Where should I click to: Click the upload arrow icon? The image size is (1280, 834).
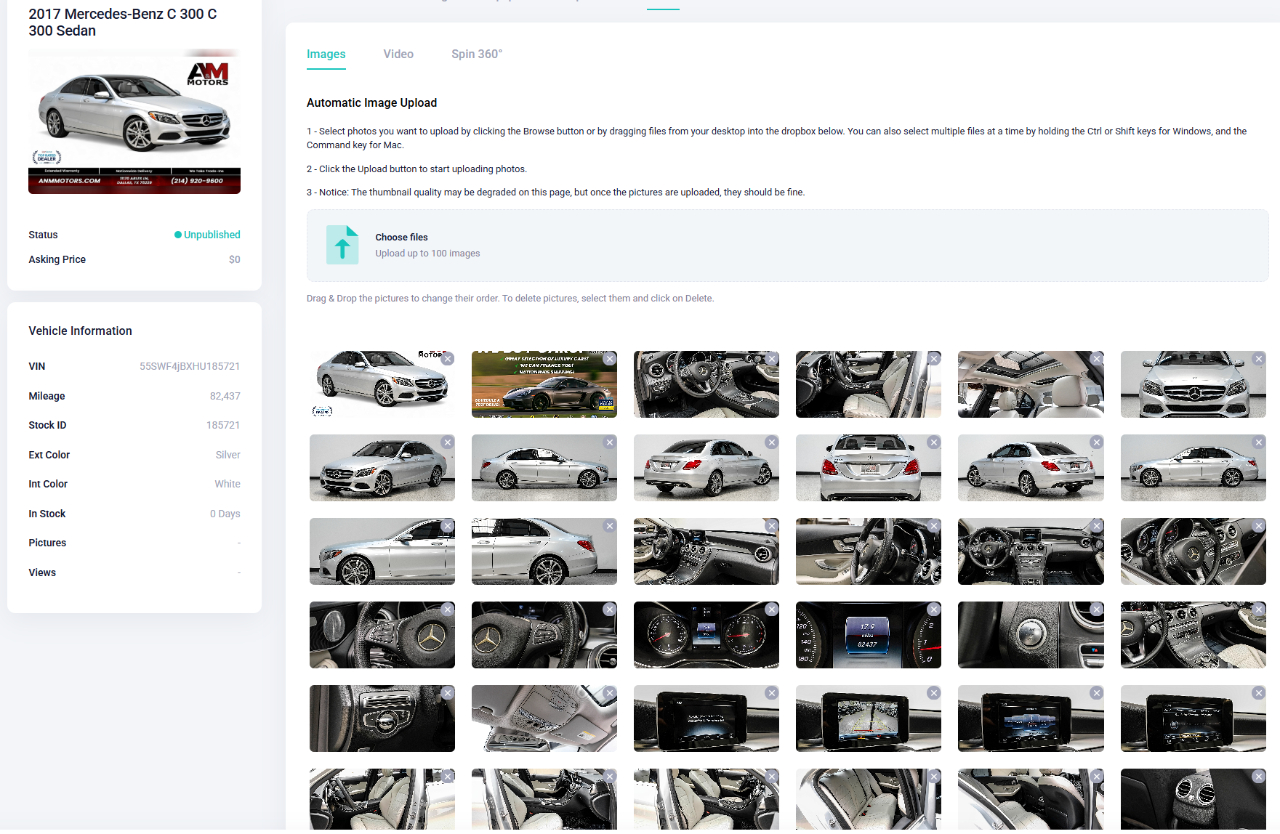(x=342, y=245)
